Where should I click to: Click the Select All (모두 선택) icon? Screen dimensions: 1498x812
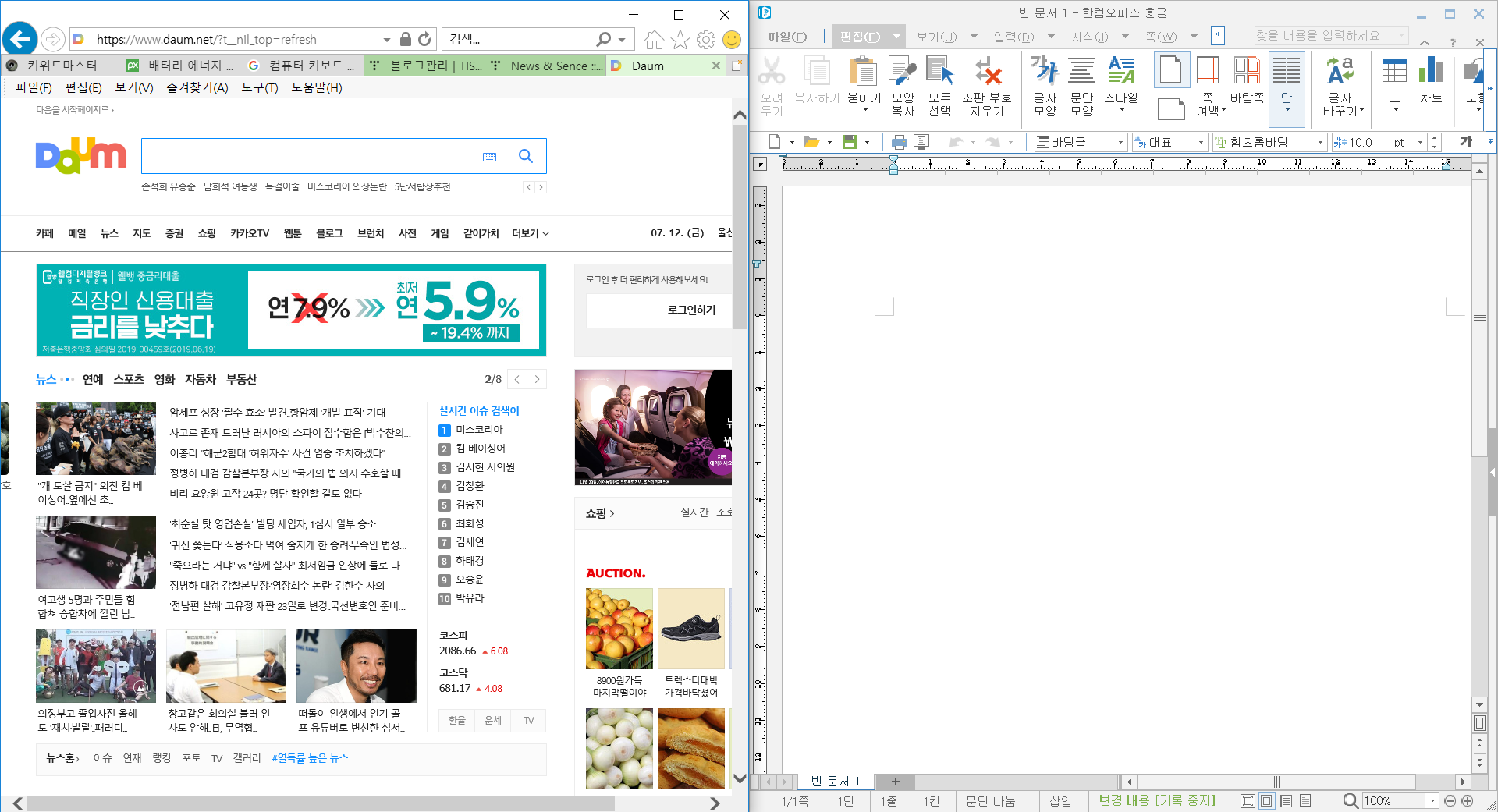click(939, 72)
